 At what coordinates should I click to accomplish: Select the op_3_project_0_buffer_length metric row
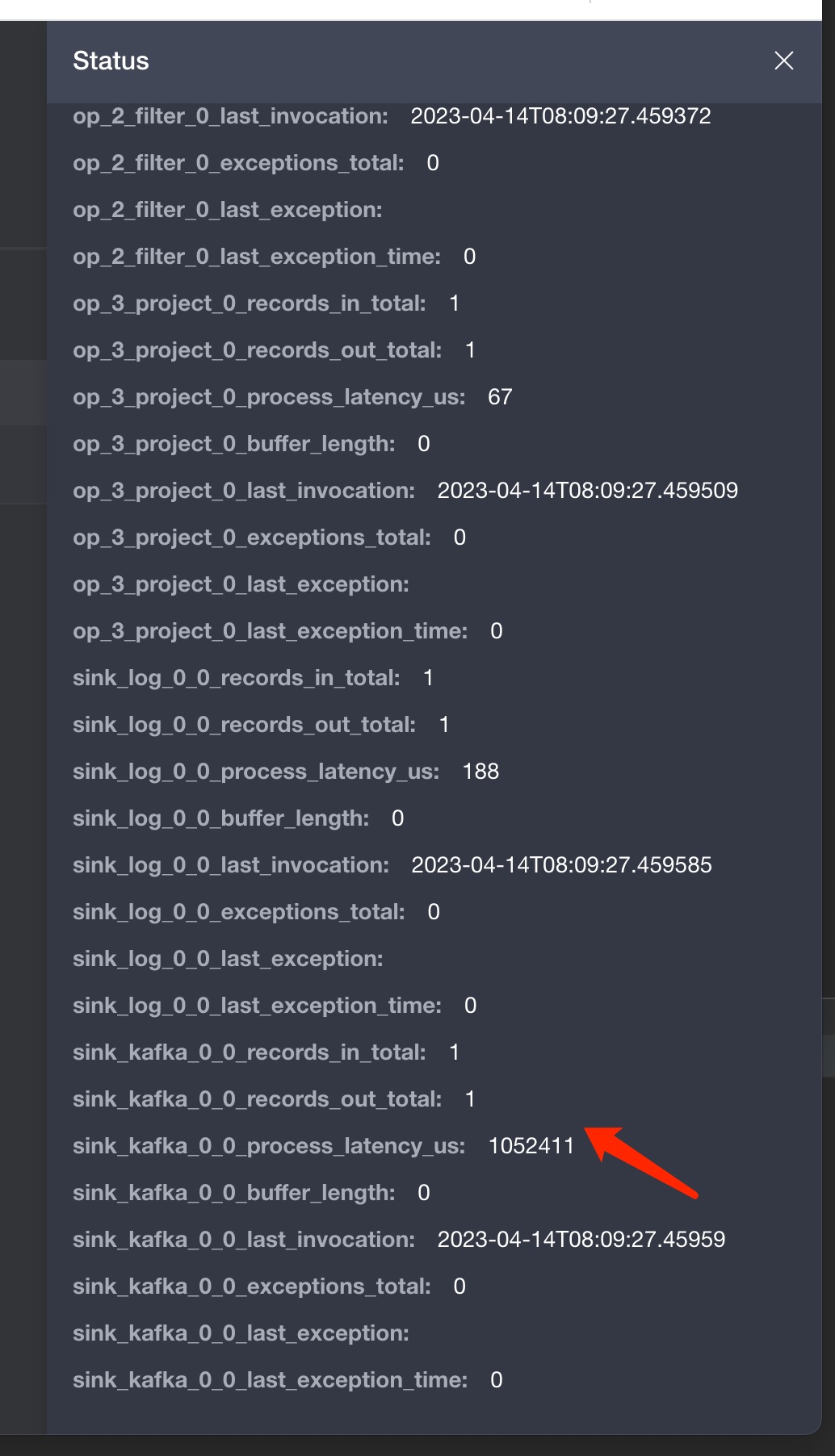tap(250, 444)
